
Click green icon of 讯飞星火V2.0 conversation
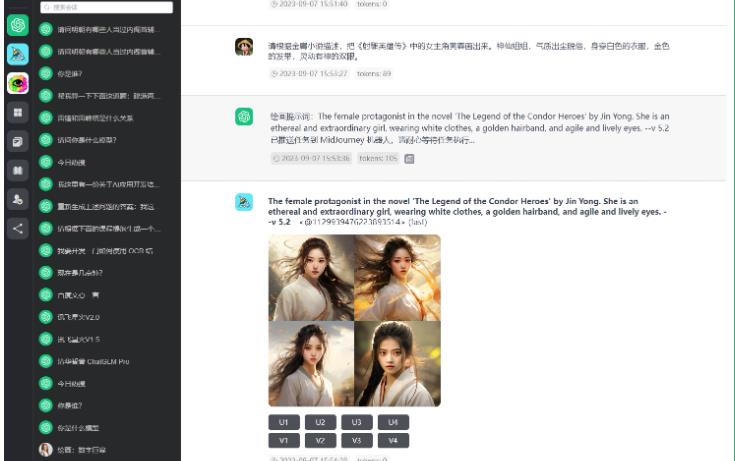[x=45, y=317]
